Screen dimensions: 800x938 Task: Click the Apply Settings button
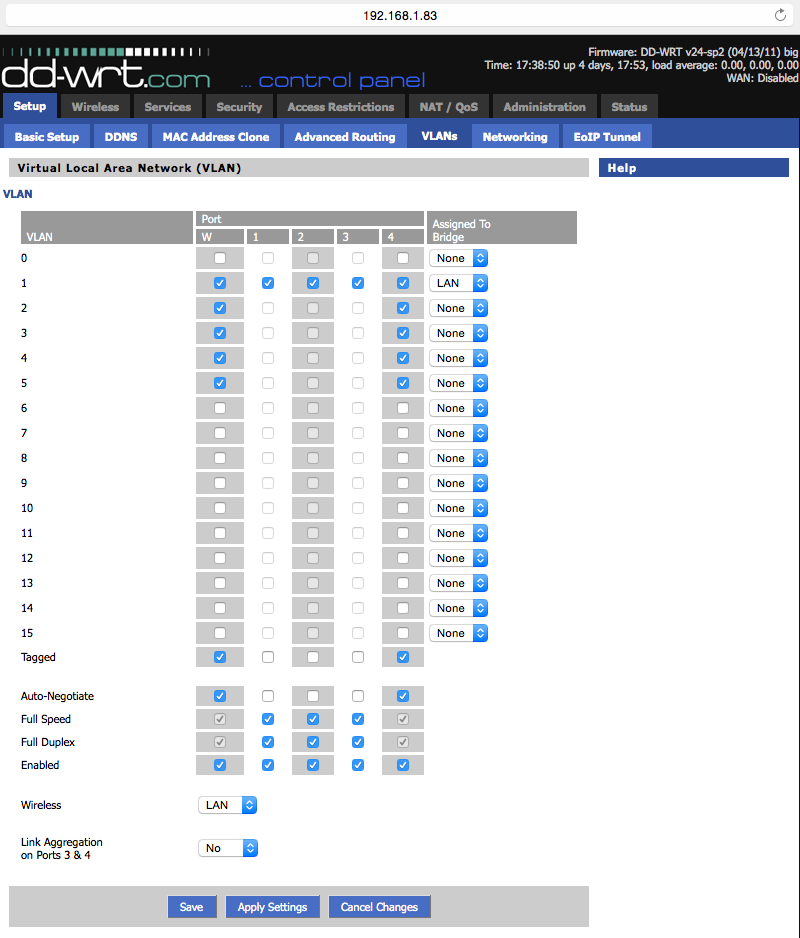click(272, 907)
